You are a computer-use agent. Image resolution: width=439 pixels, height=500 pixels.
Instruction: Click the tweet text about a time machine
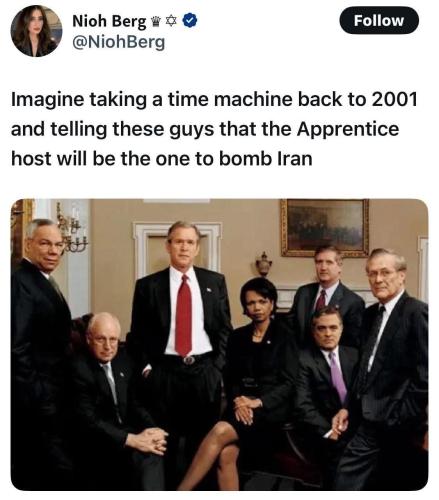214,129
